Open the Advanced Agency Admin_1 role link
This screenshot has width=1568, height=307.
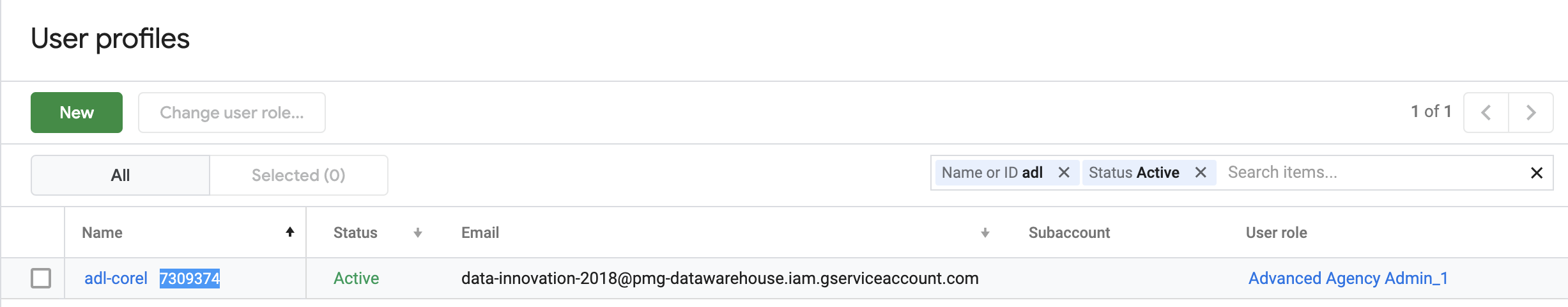(1348, 278)
